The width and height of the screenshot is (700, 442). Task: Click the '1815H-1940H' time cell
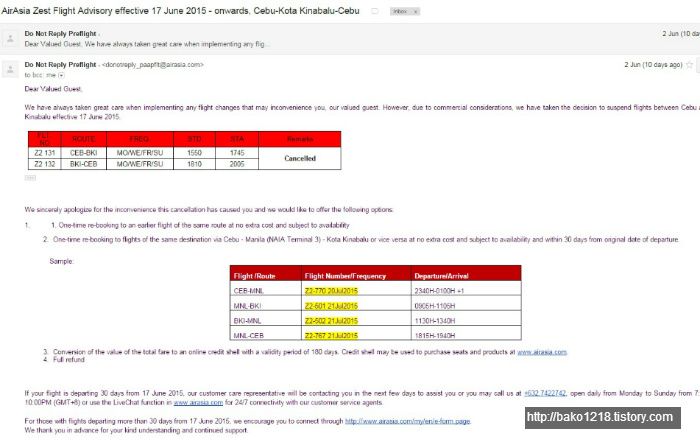tap(466, 335)
